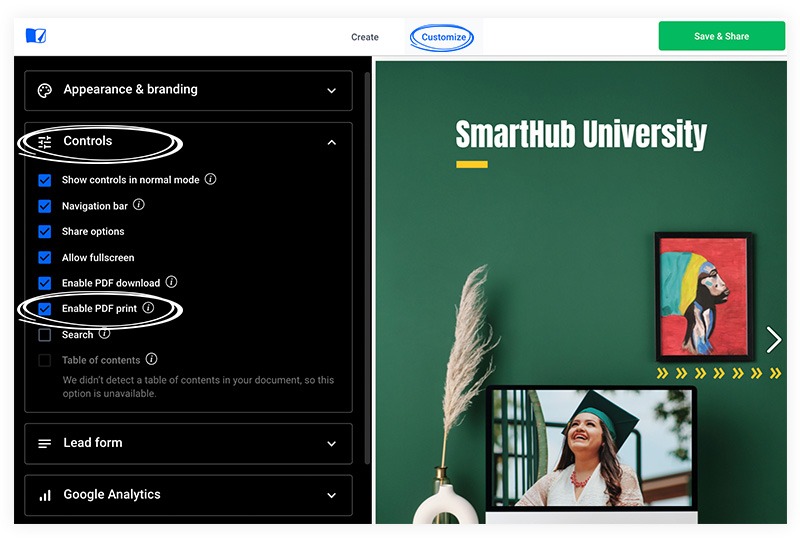Uncheck Show controls in normal mode
The image size is (800, 540).
pos(45,180)
